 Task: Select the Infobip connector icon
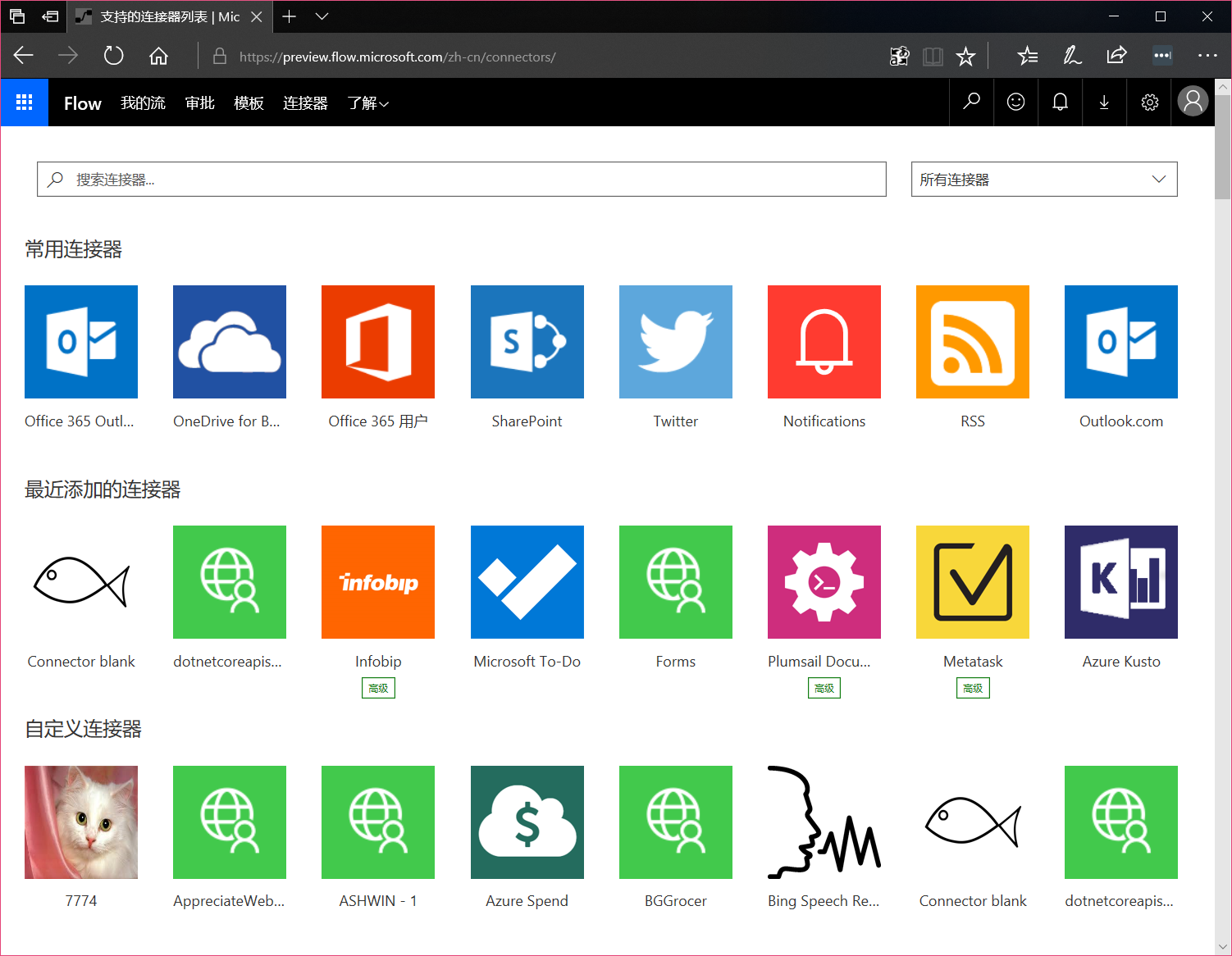point(378,582)
